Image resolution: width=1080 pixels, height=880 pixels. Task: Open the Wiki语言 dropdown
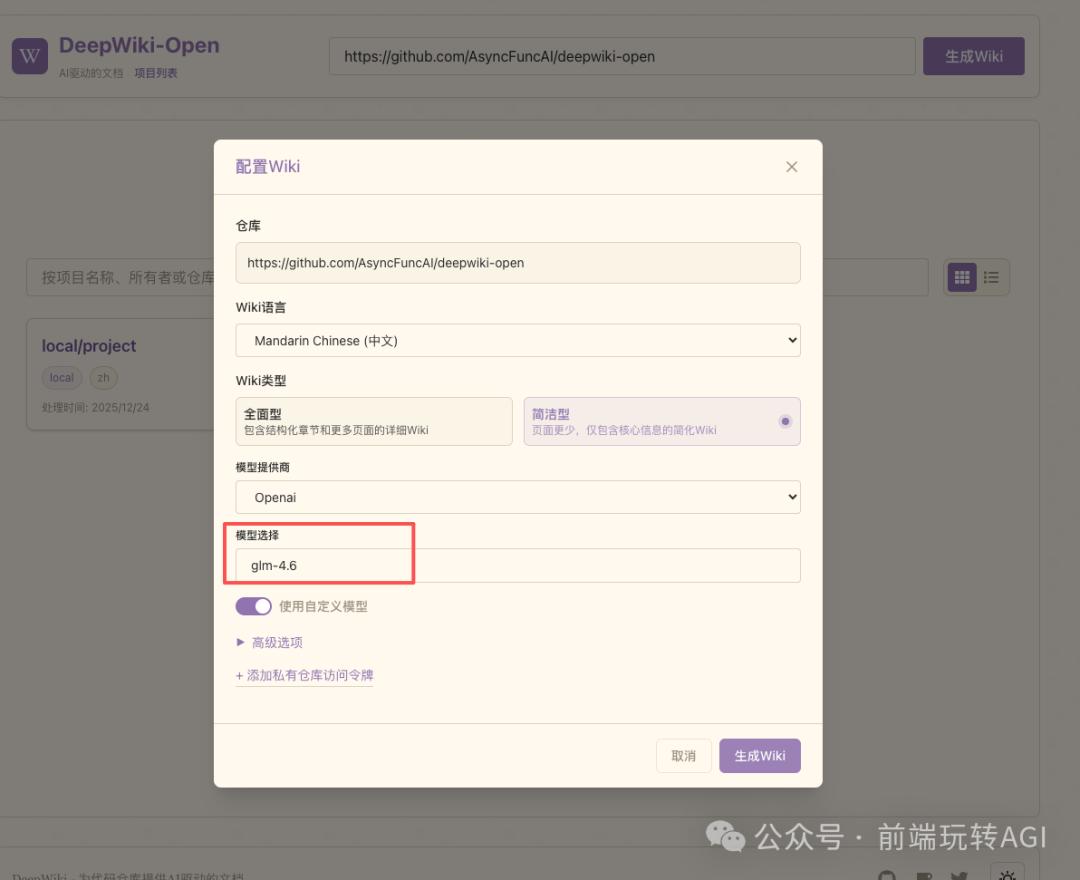pos(518,340)
